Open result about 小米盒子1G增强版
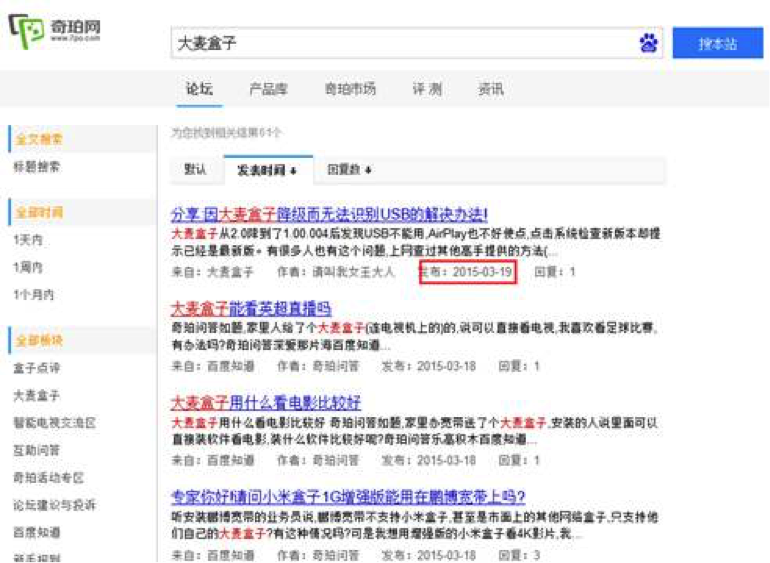This screenshot has width=770, height=563. (x=348, y=497)
